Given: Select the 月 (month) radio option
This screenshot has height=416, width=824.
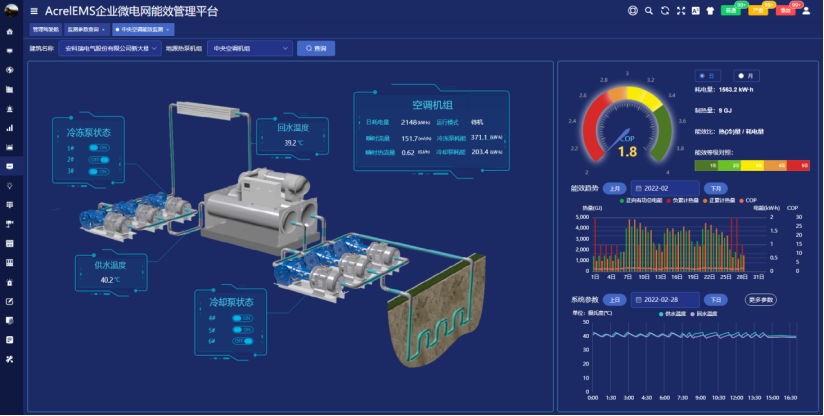Looking at the screenshot, I should [746, 75].
